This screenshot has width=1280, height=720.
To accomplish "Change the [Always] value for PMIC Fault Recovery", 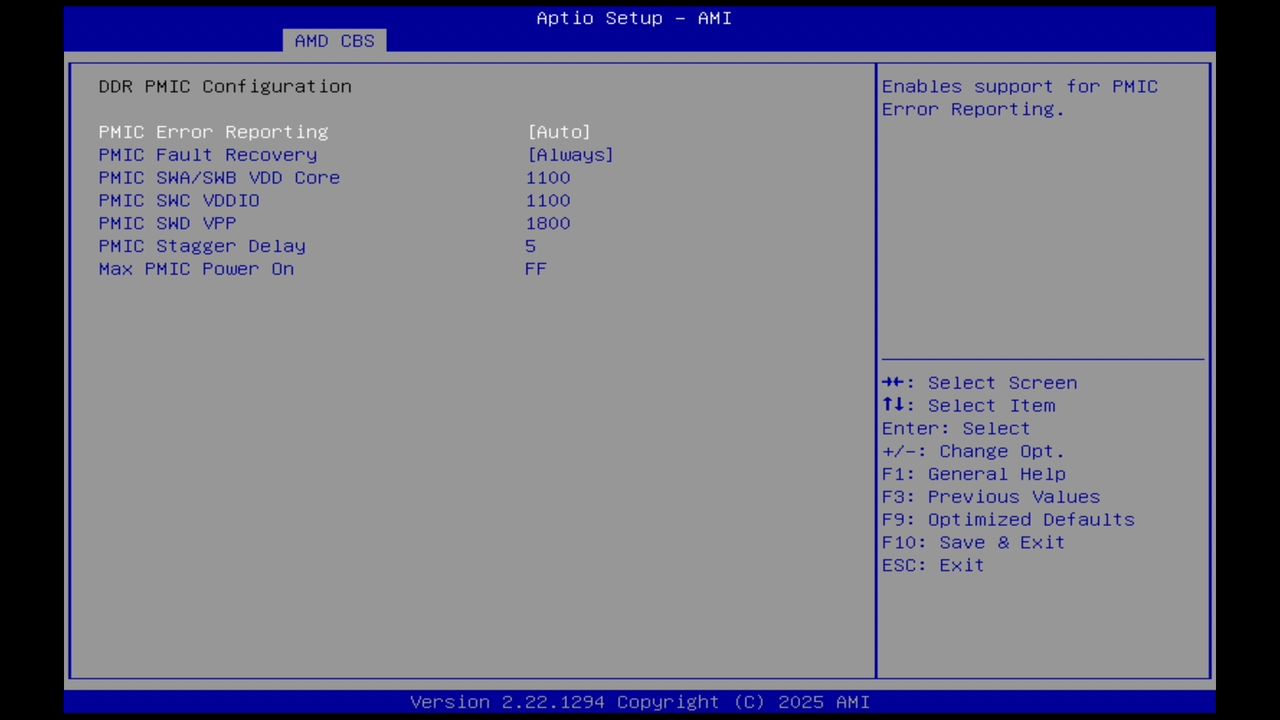I will (570, 154).
